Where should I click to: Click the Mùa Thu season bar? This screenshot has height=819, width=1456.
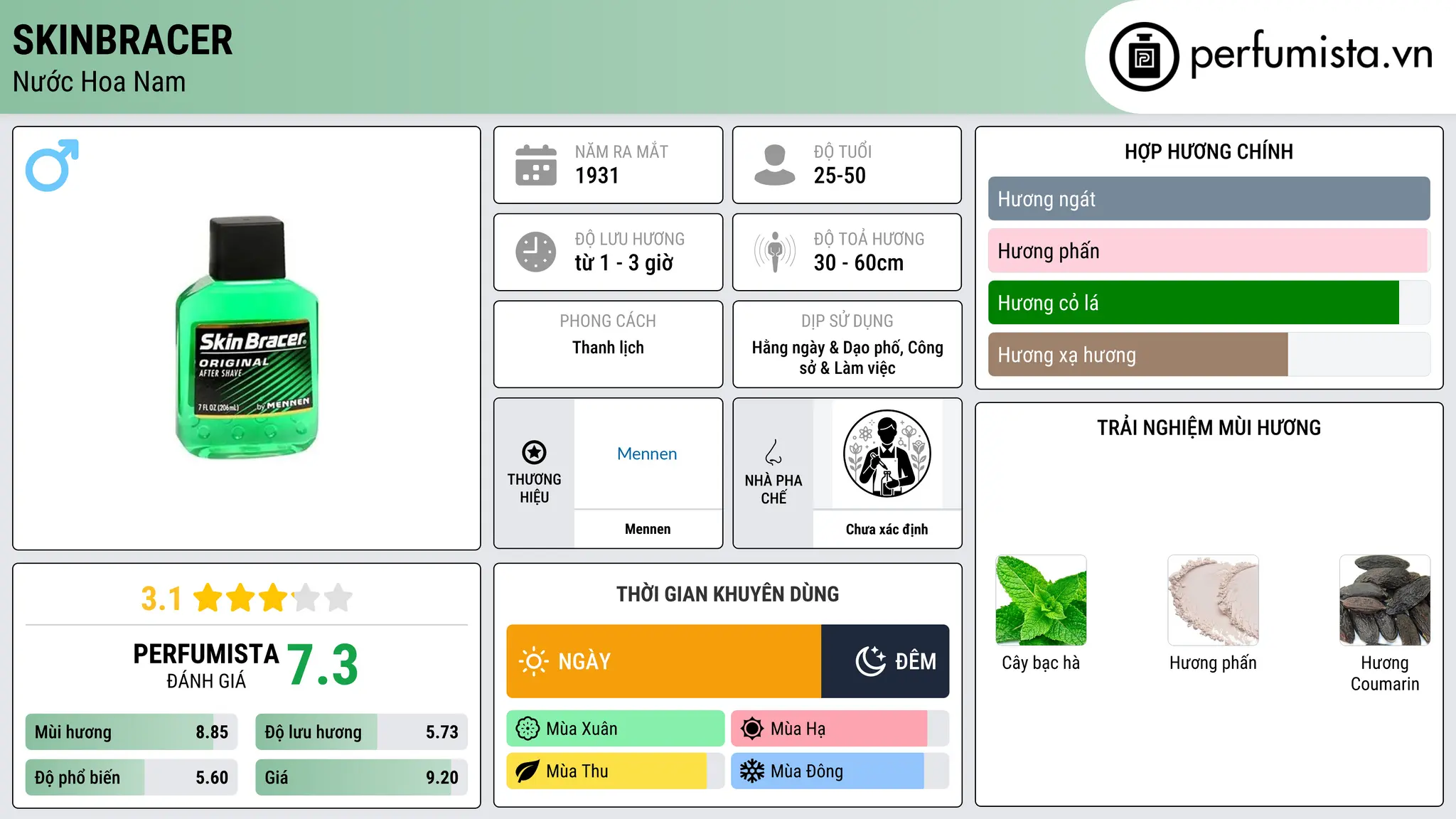click(x=616, y=771)
